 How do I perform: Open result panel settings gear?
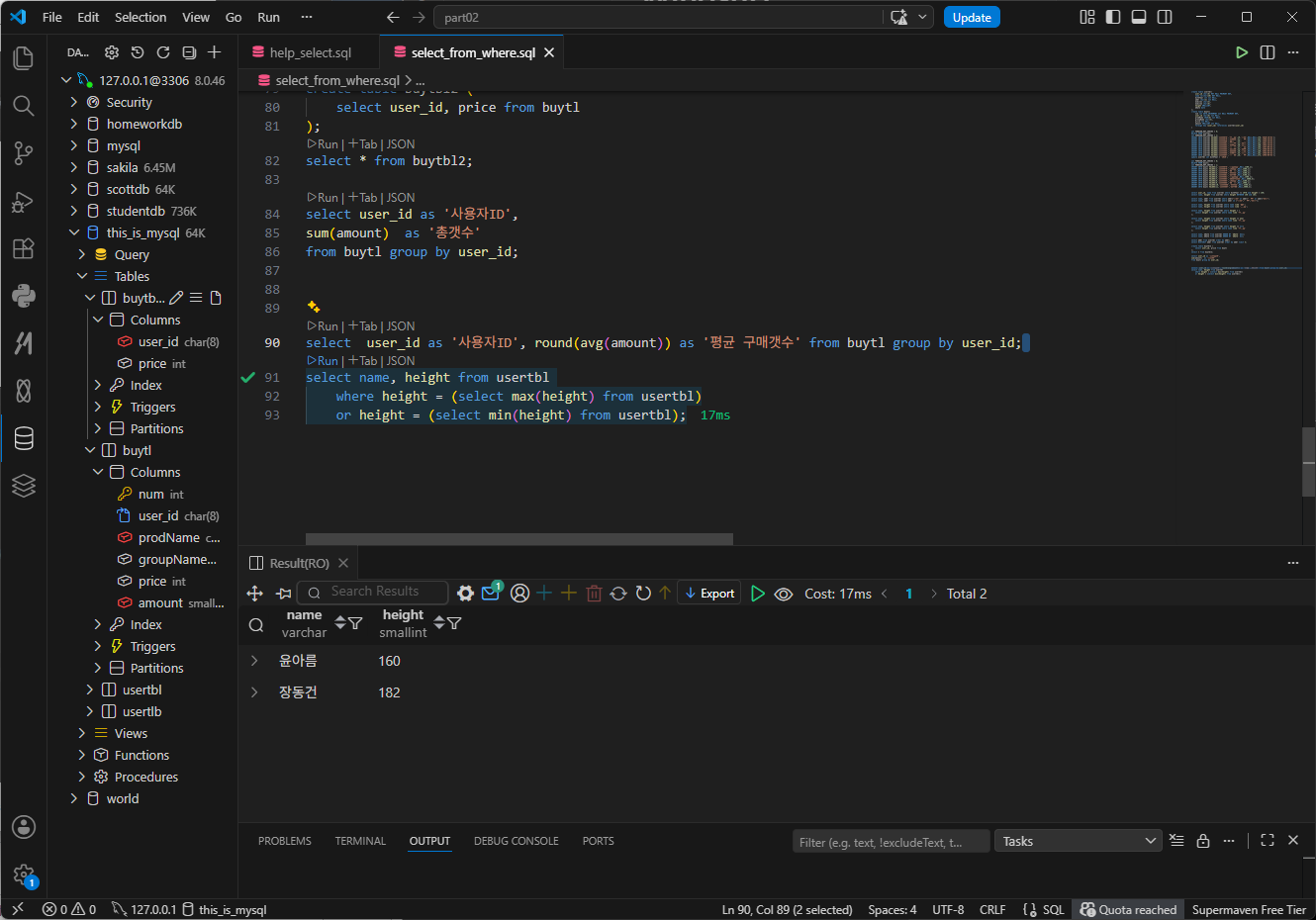[x=465, y=594]
